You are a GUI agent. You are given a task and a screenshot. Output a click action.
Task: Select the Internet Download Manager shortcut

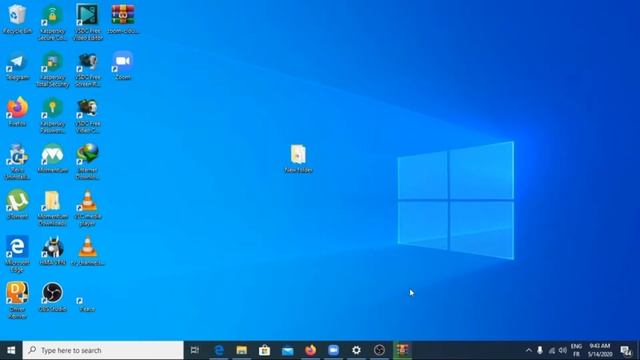tap(88, 161)
